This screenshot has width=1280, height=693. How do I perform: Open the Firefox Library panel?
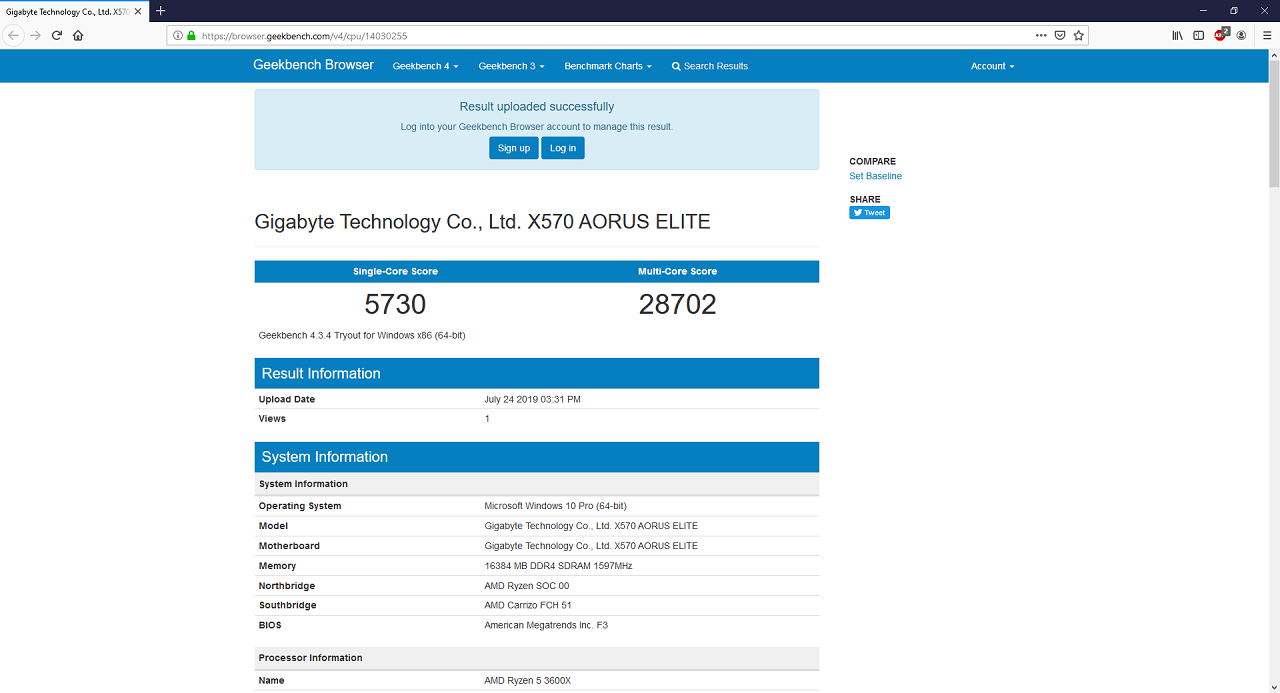point(1178,35)
